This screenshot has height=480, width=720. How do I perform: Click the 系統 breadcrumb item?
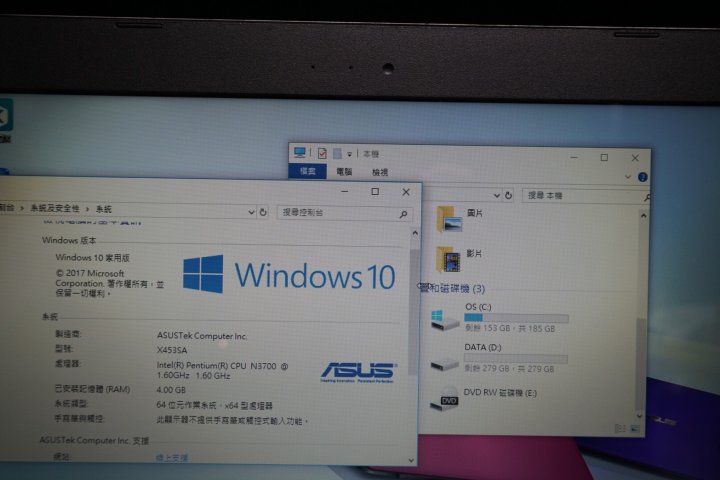click(x=103, y=209)
